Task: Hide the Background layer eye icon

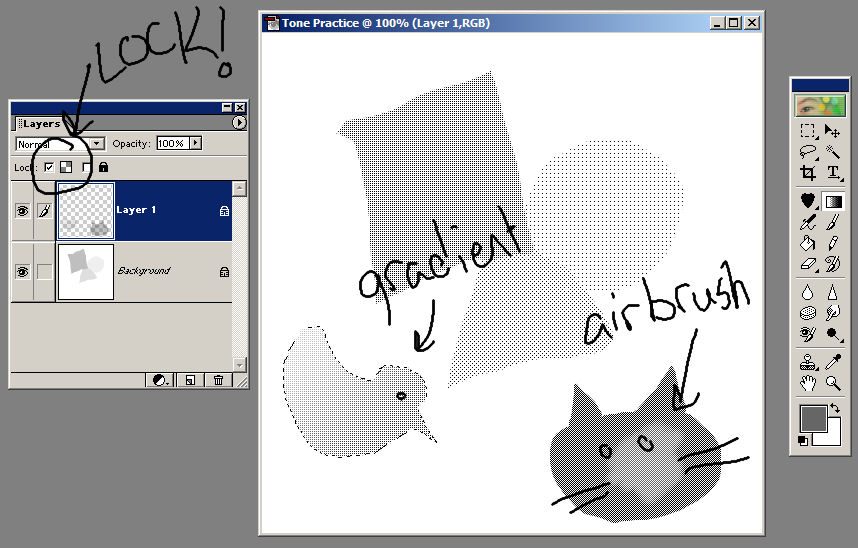Action: pos(22,272)
